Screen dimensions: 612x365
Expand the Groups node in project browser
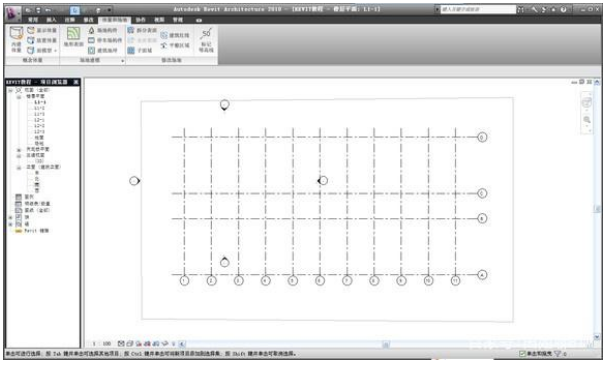[11, 224]
